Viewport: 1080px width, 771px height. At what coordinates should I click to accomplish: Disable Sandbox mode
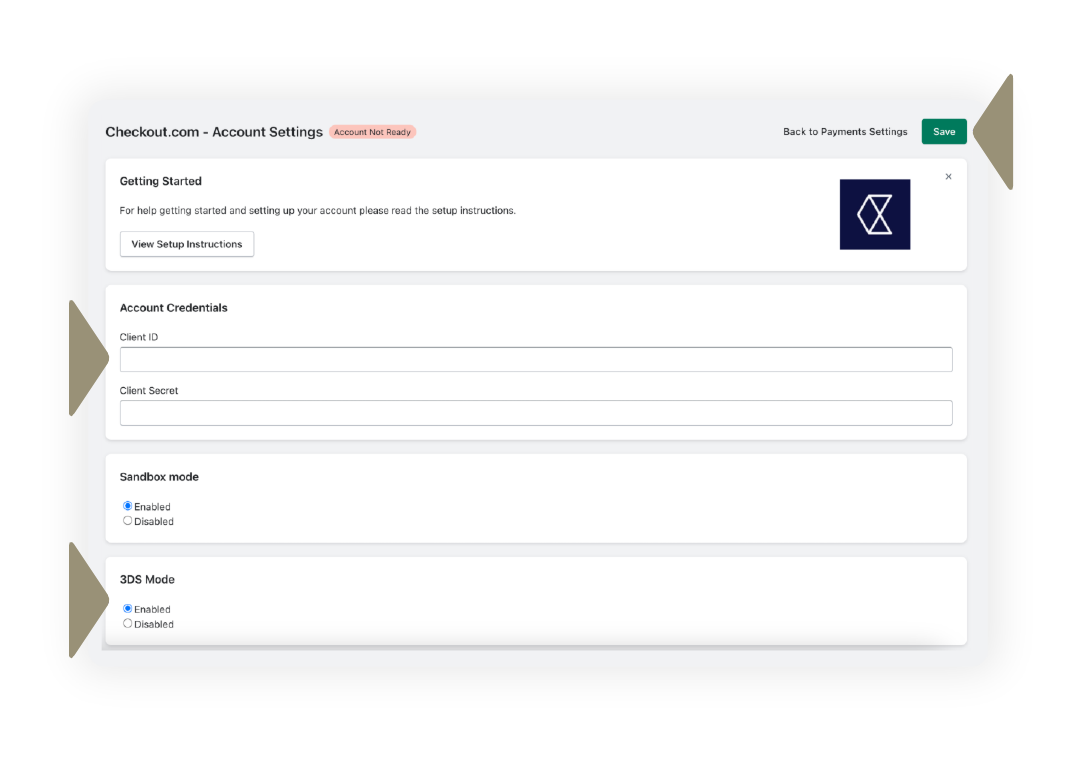pos(127,520)
